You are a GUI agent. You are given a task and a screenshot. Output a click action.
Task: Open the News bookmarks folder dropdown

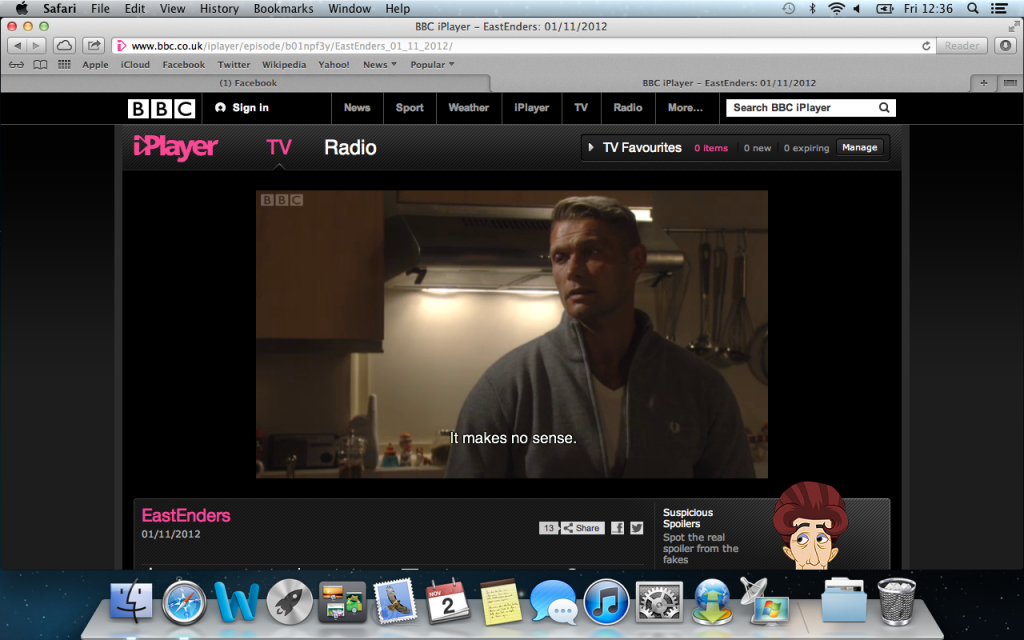[380, 65]
